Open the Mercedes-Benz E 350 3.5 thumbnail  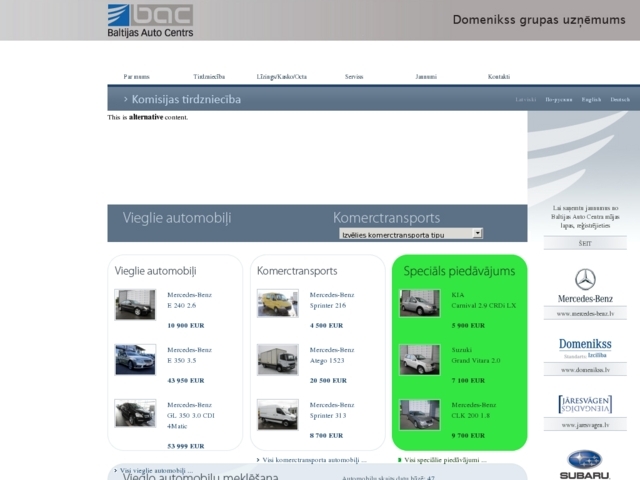[135, 360]
